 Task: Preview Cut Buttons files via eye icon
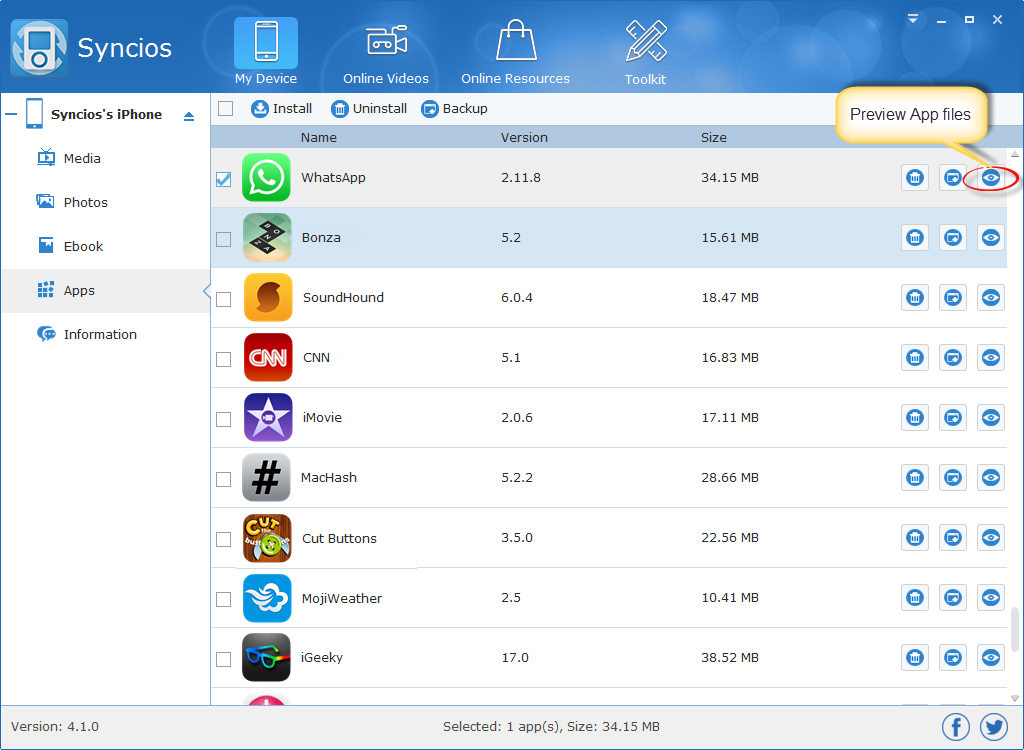991,538
